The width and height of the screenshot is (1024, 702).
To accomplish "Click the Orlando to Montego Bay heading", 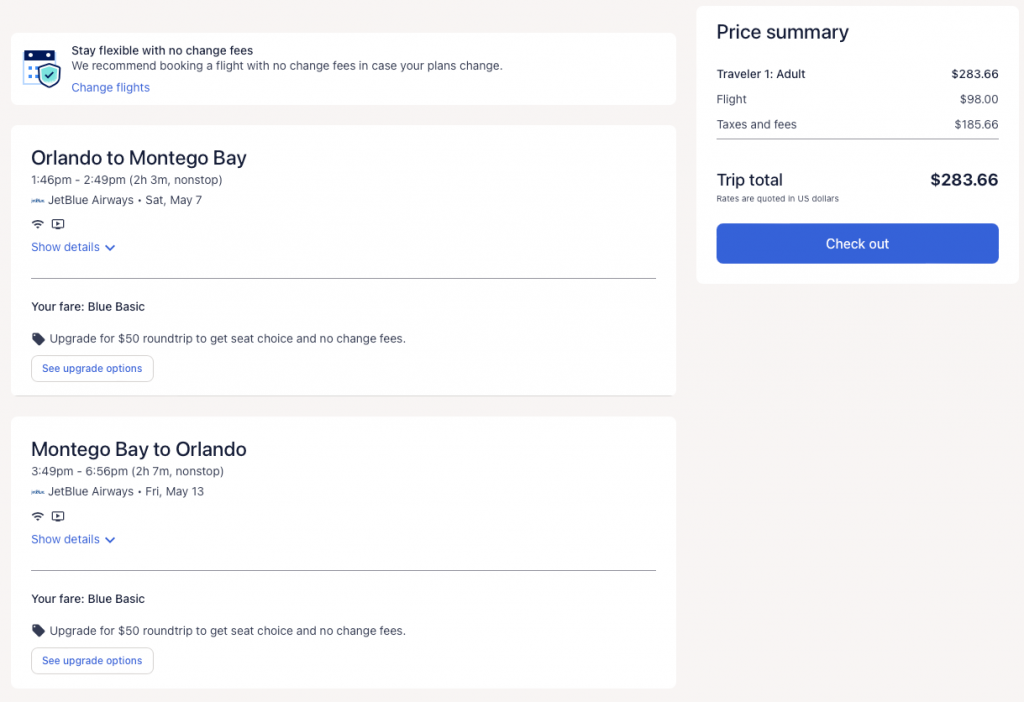I will point(138,158).
